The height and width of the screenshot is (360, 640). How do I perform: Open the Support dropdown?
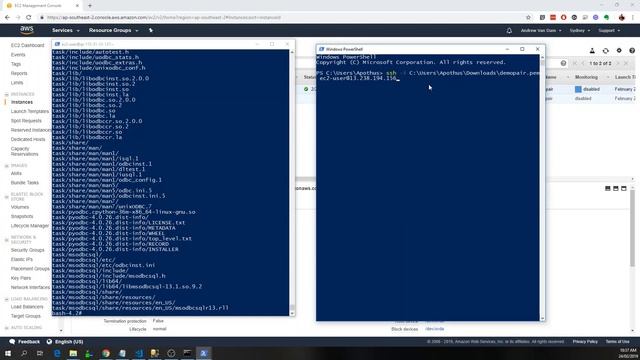pyautogui.click(x=609, y=31)
